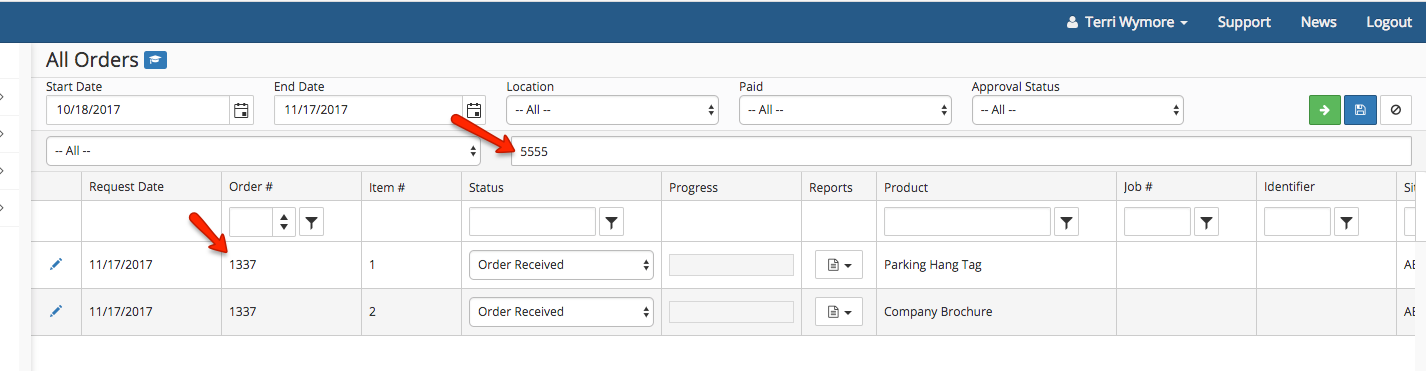Image resolution: width=1426 pixels, height=371 pixels.
Task: Click the graduation cap help icon beside All Orders
Action: point(155,60)
